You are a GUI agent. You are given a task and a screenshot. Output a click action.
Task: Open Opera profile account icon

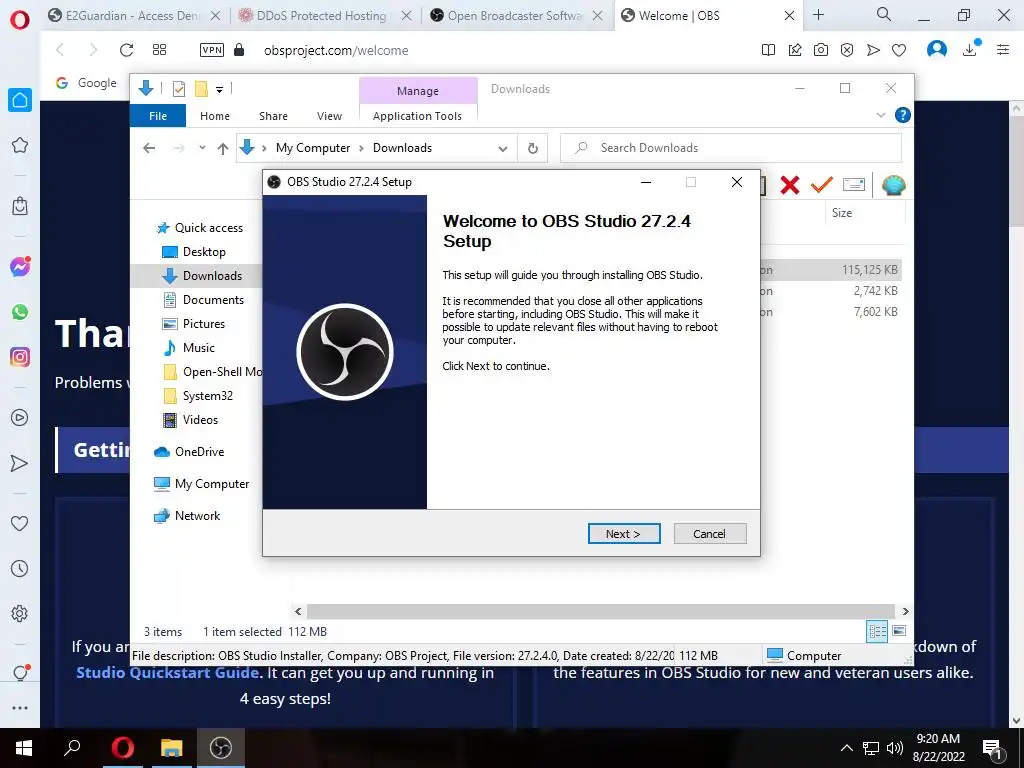click(x=936, y=49)
